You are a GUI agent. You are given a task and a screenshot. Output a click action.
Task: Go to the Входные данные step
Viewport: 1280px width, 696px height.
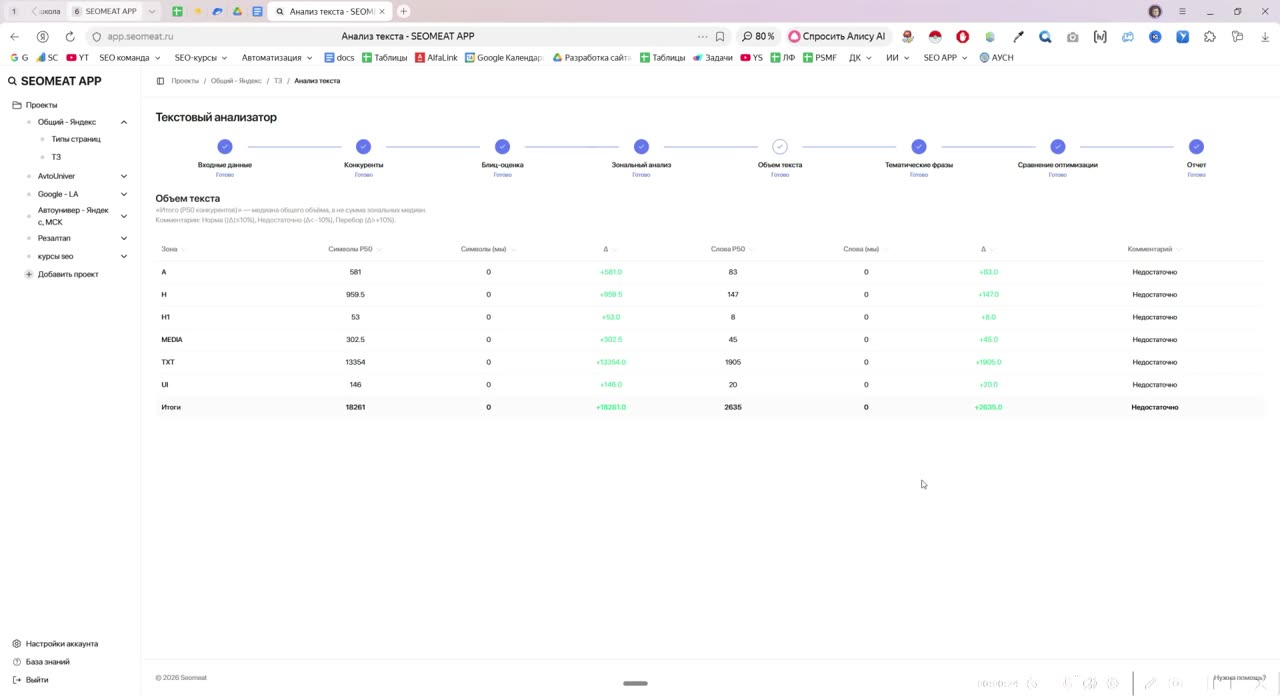[x=225, y=147]
